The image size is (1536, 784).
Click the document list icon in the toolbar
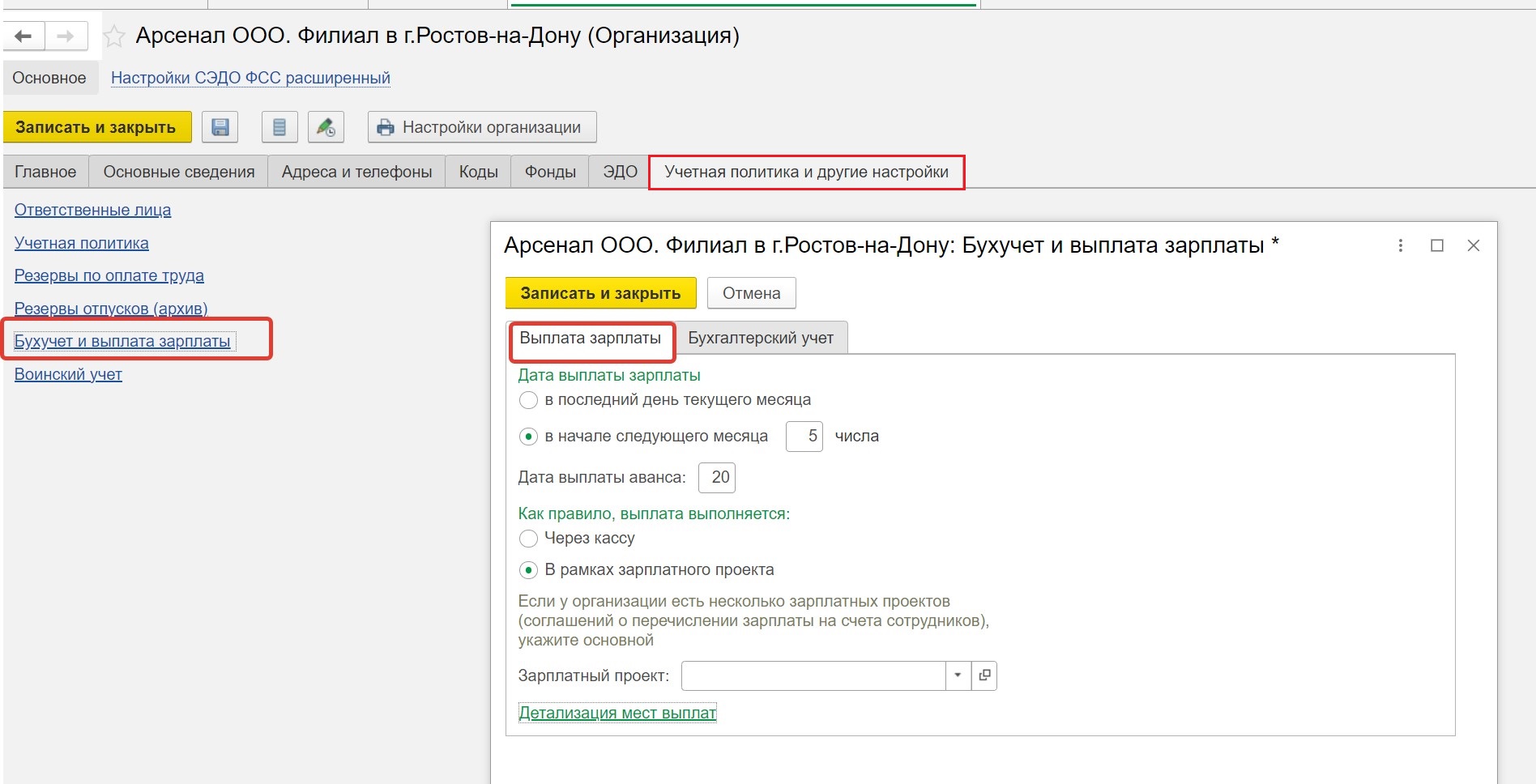click(x=279, y=127)
